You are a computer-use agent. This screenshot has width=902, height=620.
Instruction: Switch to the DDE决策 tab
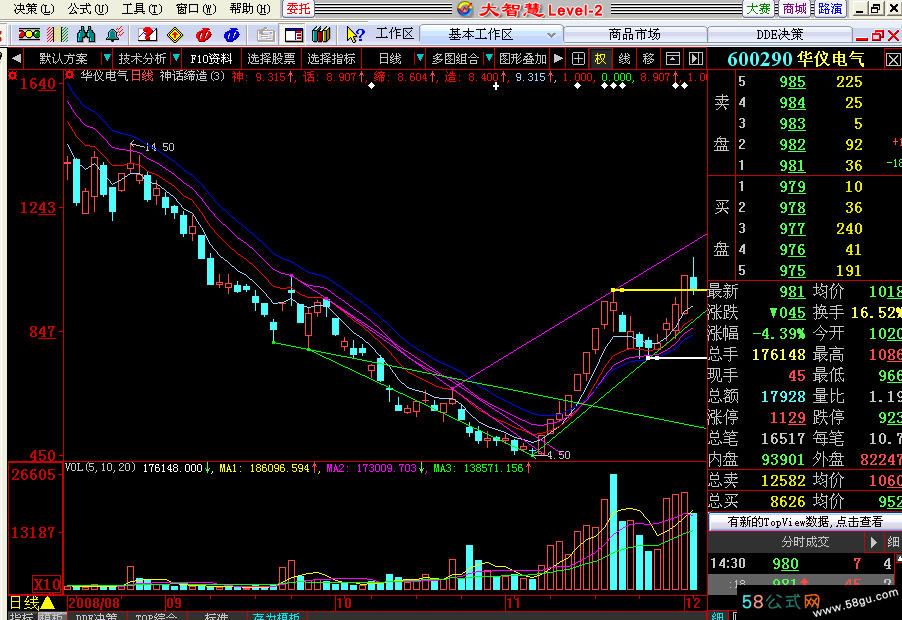click(x=779, y=35)
